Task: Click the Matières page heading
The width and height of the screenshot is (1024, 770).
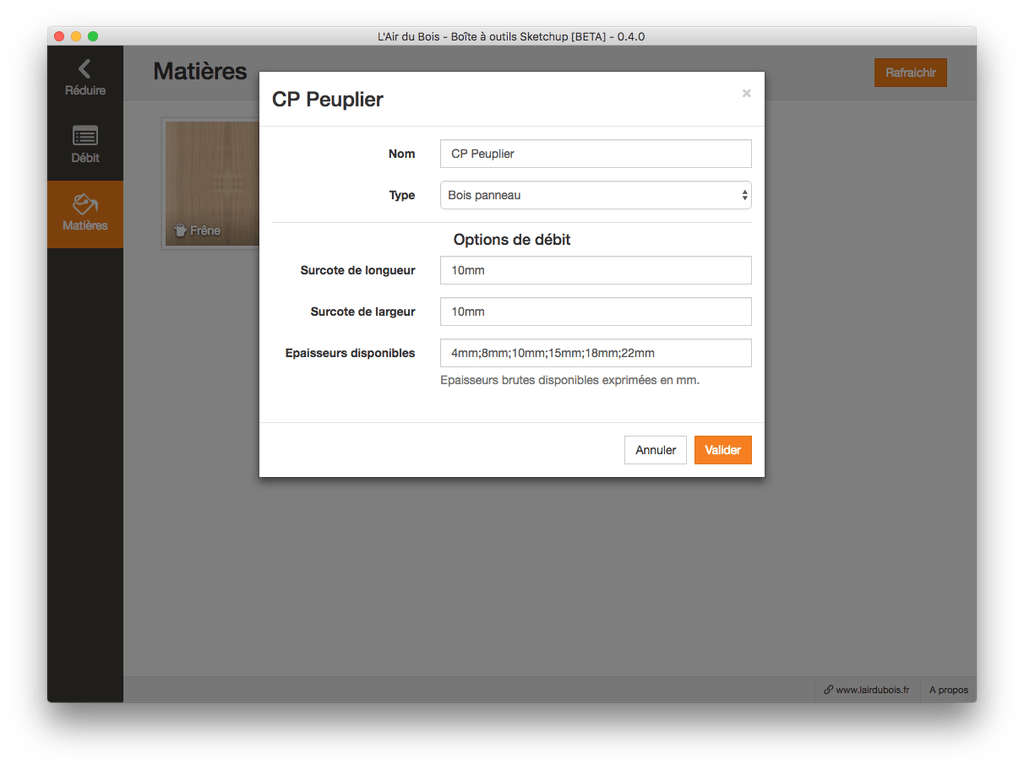Action: point(200,72)
